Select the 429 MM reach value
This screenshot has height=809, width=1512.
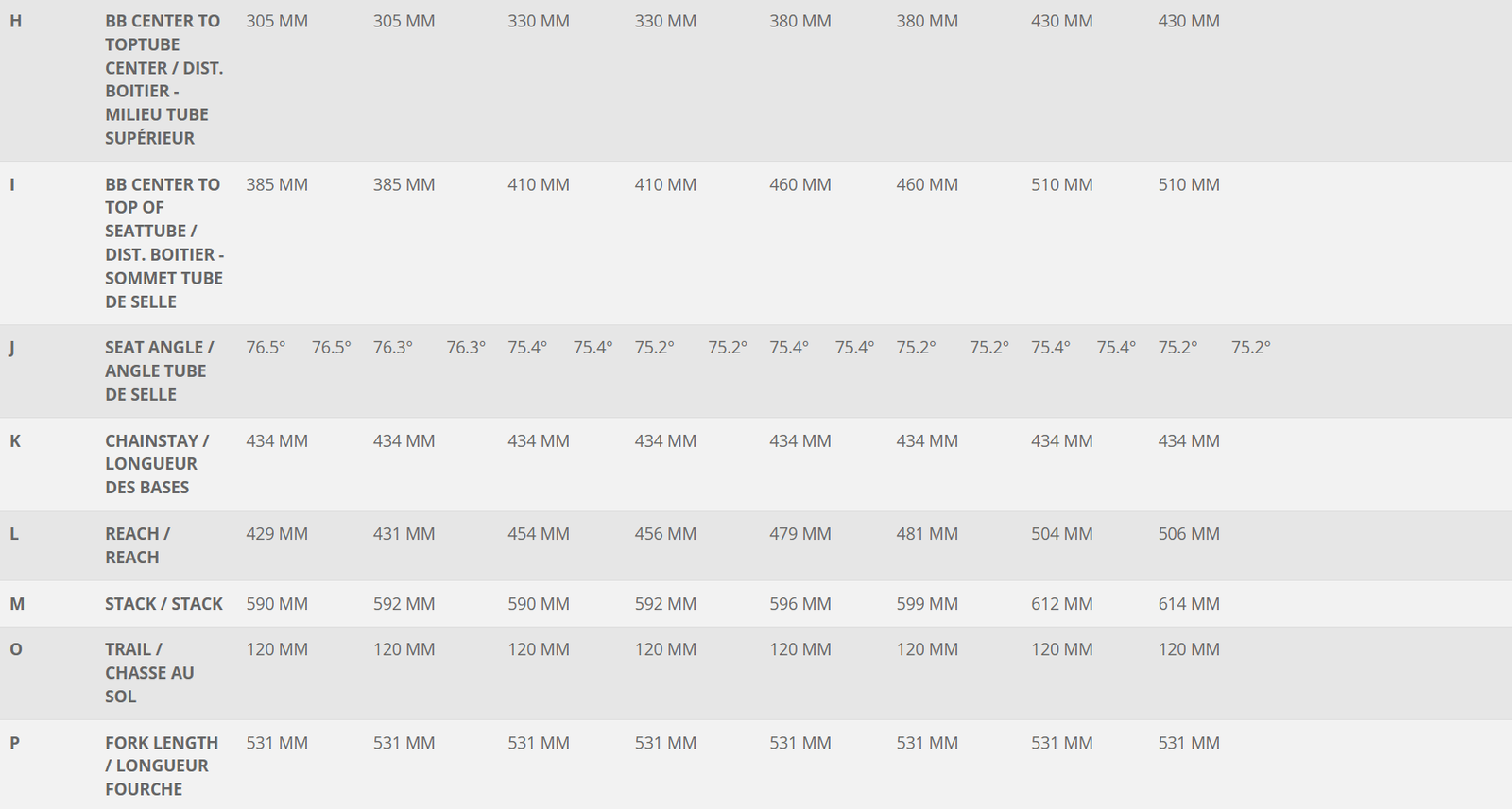(277, 534)
